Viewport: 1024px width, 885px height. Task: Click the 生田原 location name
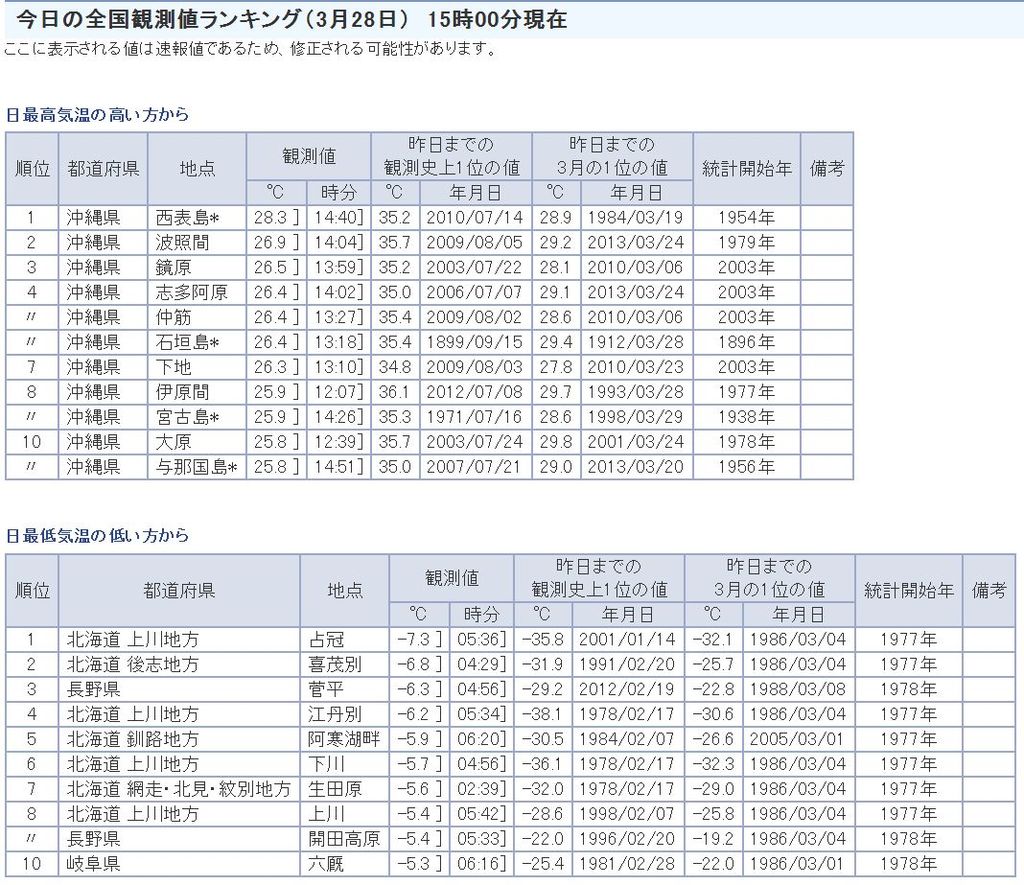point(331,789)
